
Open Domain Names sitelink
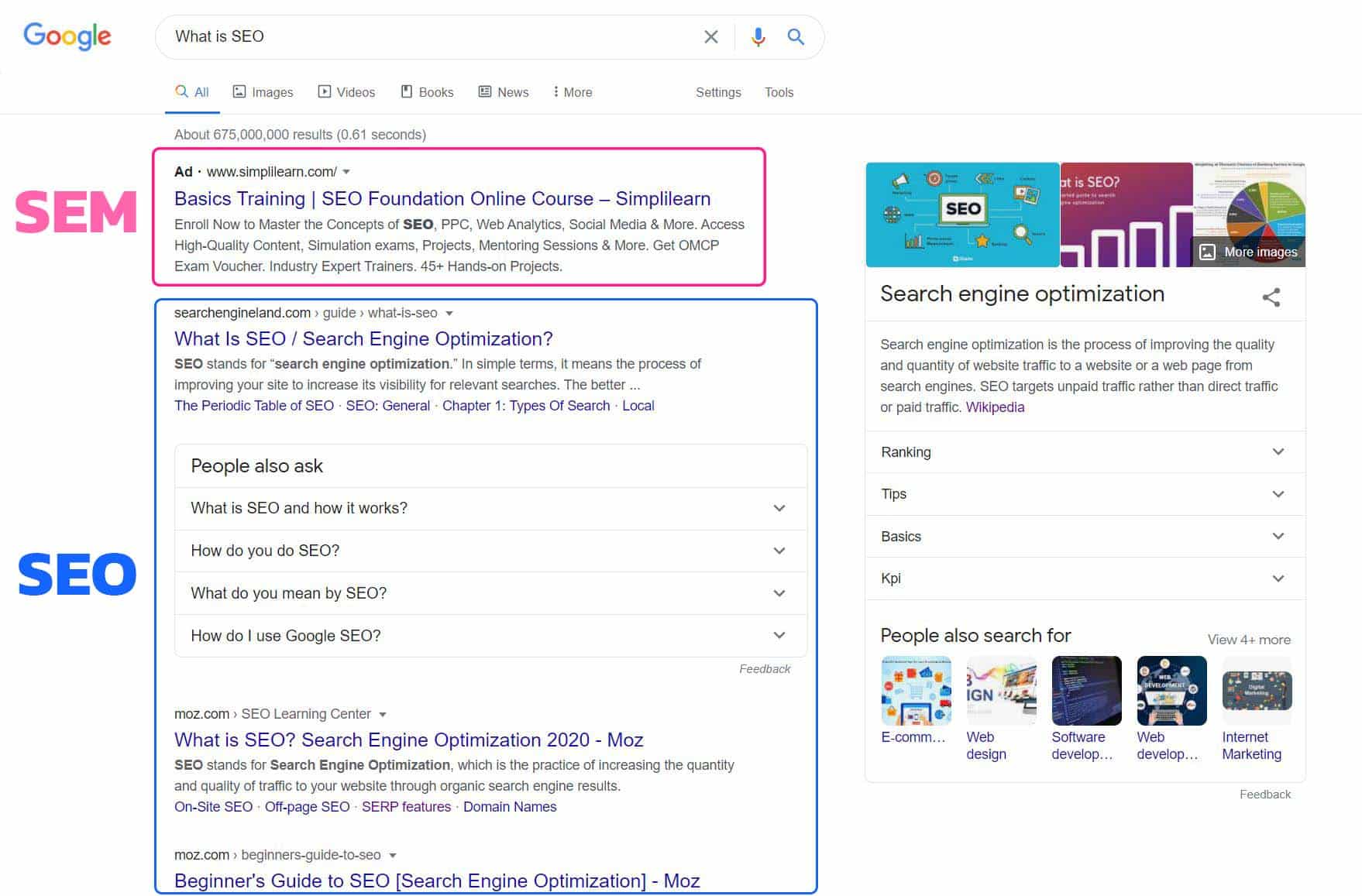pyautogui.click(x=510, y=807)
